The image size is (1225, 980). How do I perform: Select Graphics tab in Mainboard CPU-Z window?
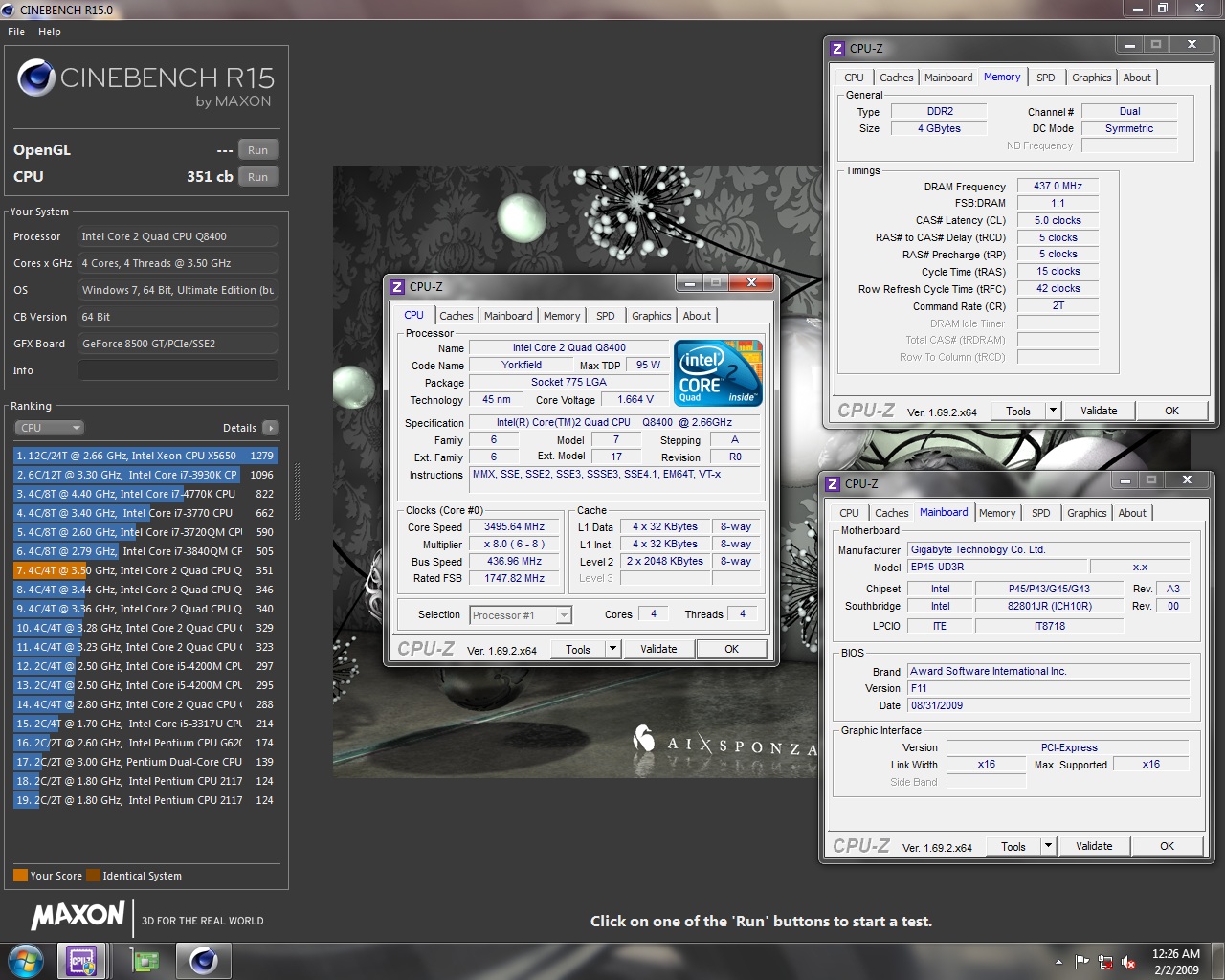pyautogui.click(x=1087, y=513)
